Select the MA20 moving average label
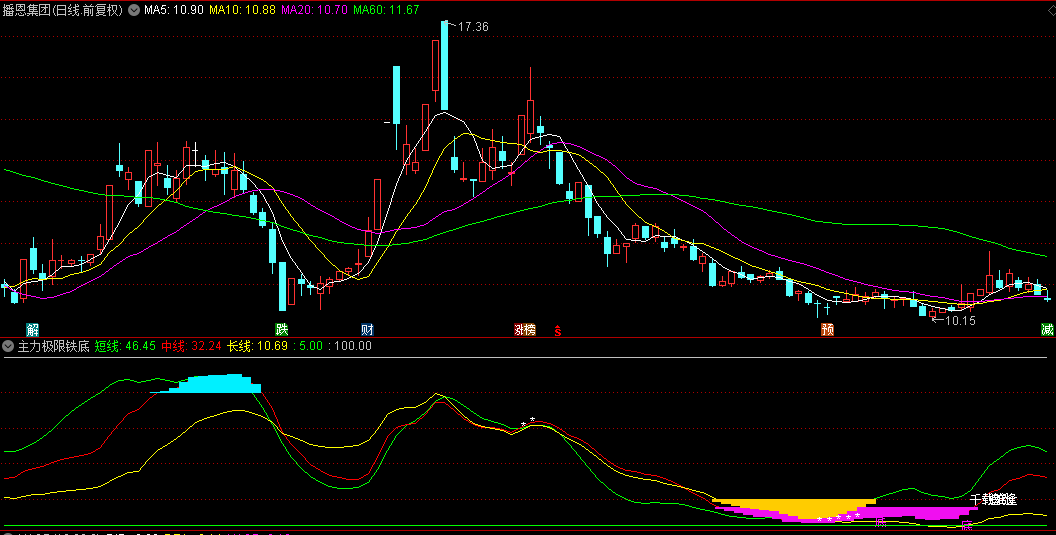Viewport: 1056px width, 535px height. click(x=315, y=10)
